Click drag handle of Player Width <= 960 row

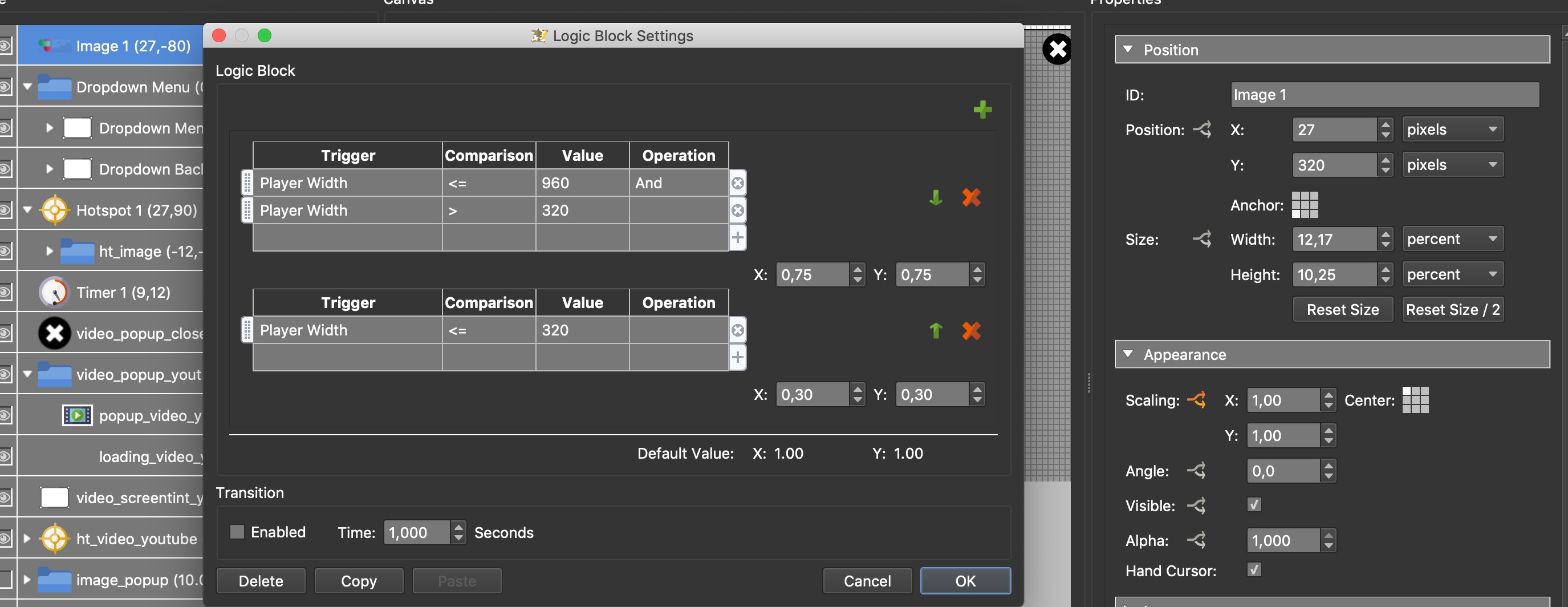[247, 183]
